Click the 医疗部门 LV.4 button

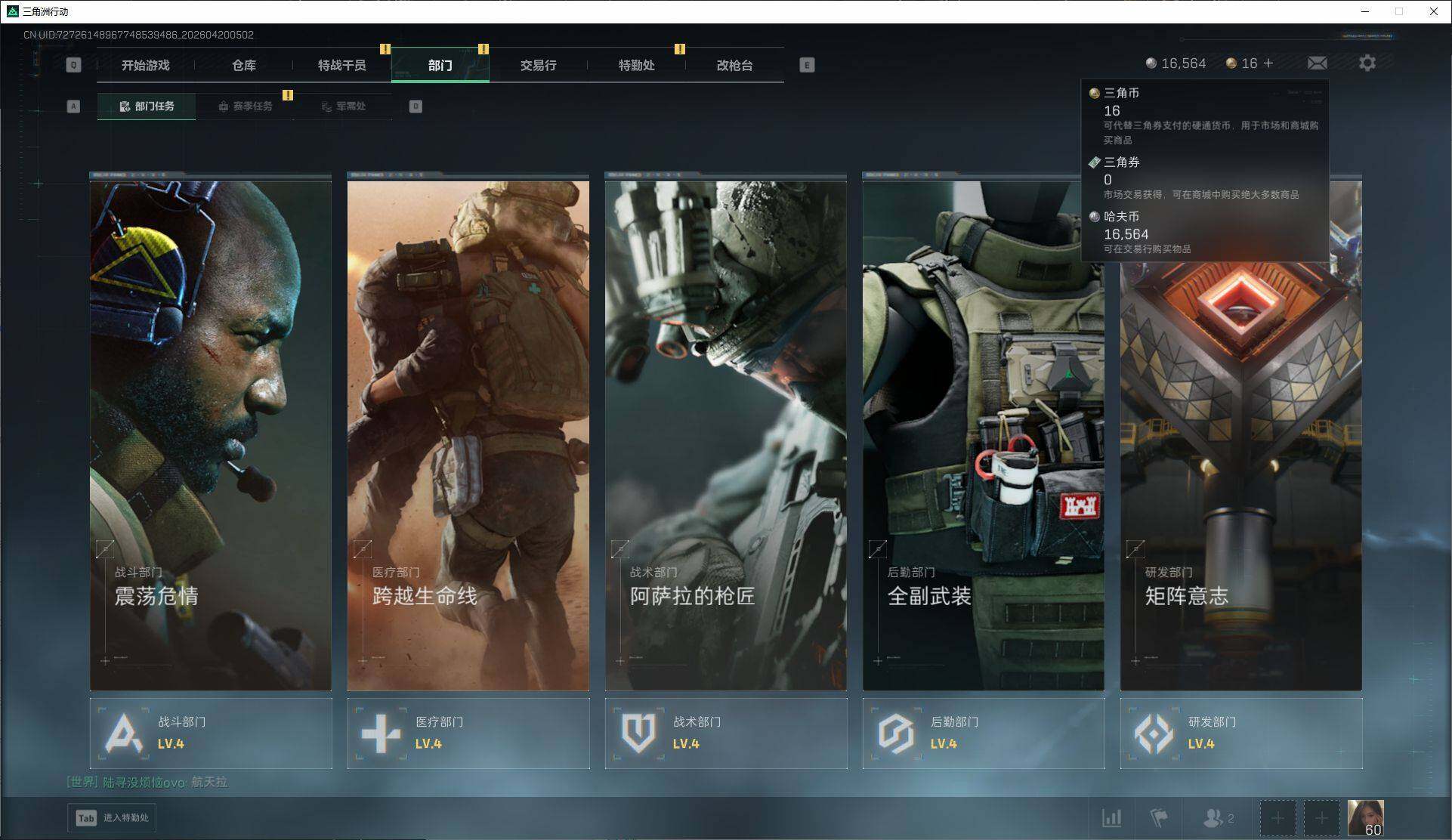pyautogui.click(x=468, y=733)
